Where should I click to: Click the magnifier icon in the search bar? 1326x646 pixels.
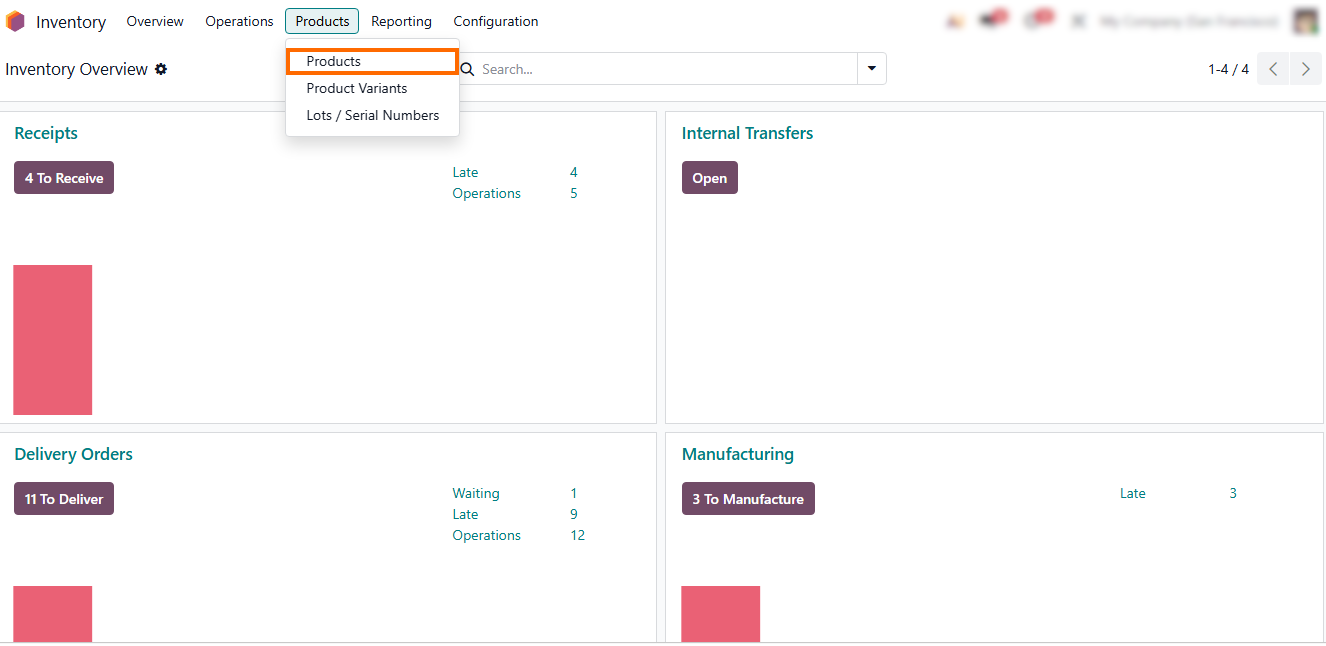coord(467,69)
